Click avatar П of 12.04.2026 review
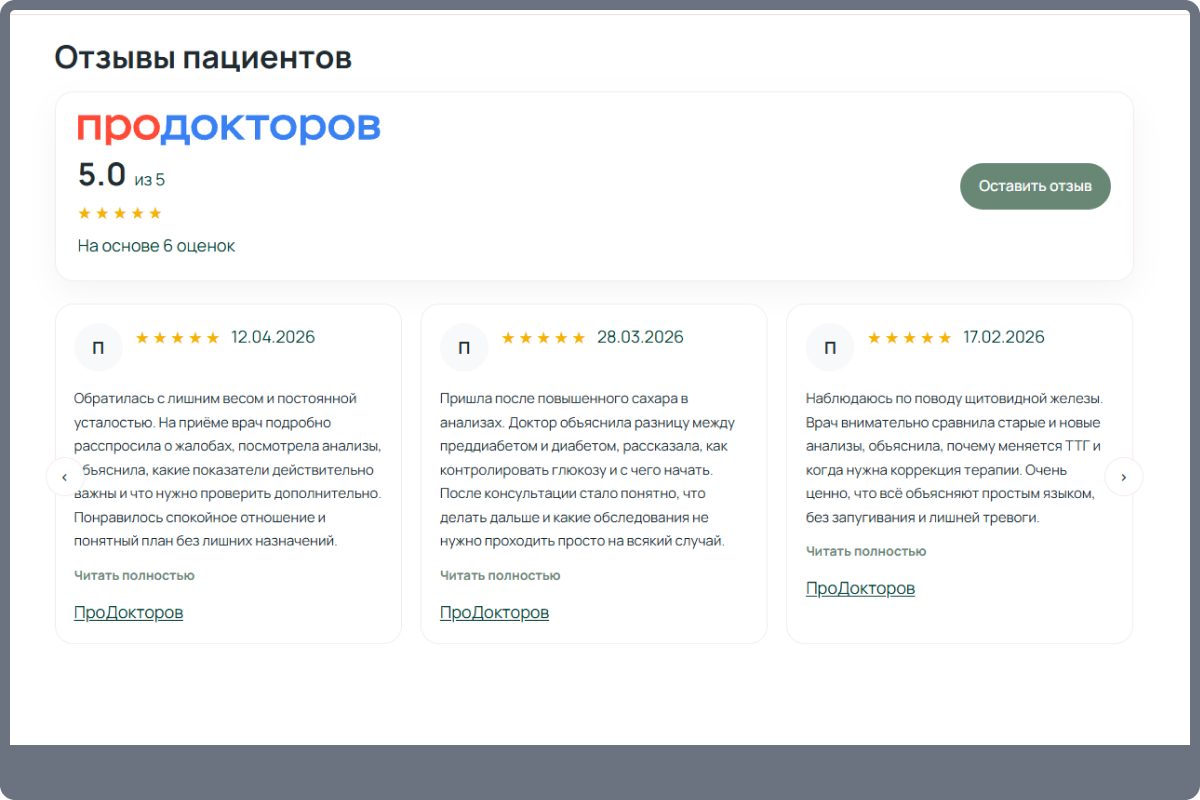Viewport: 1200px width, 800px height. click(x=98, y=348)
